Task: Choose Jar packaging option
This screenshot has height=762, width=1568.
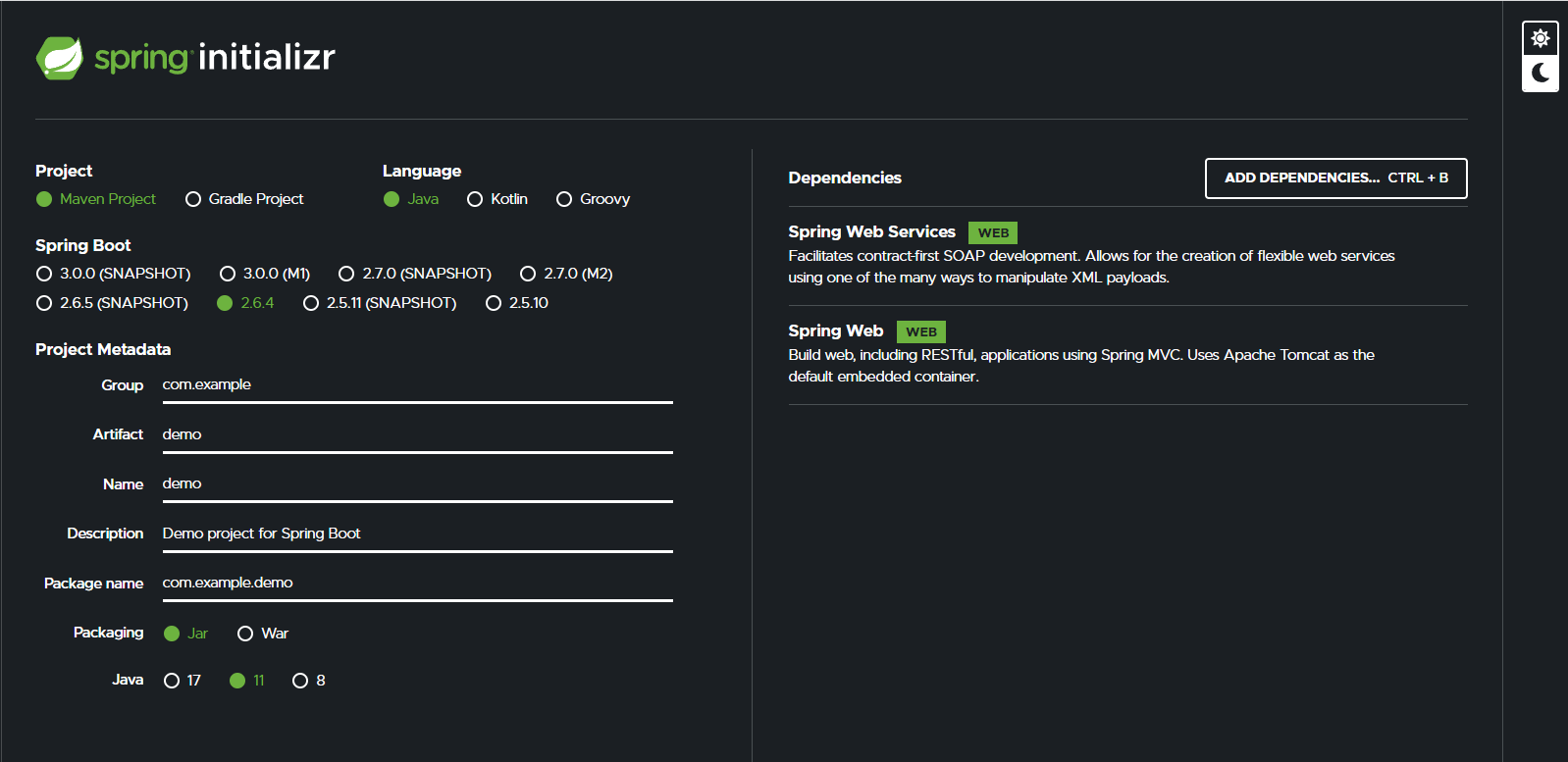Action: click(185, 634)
